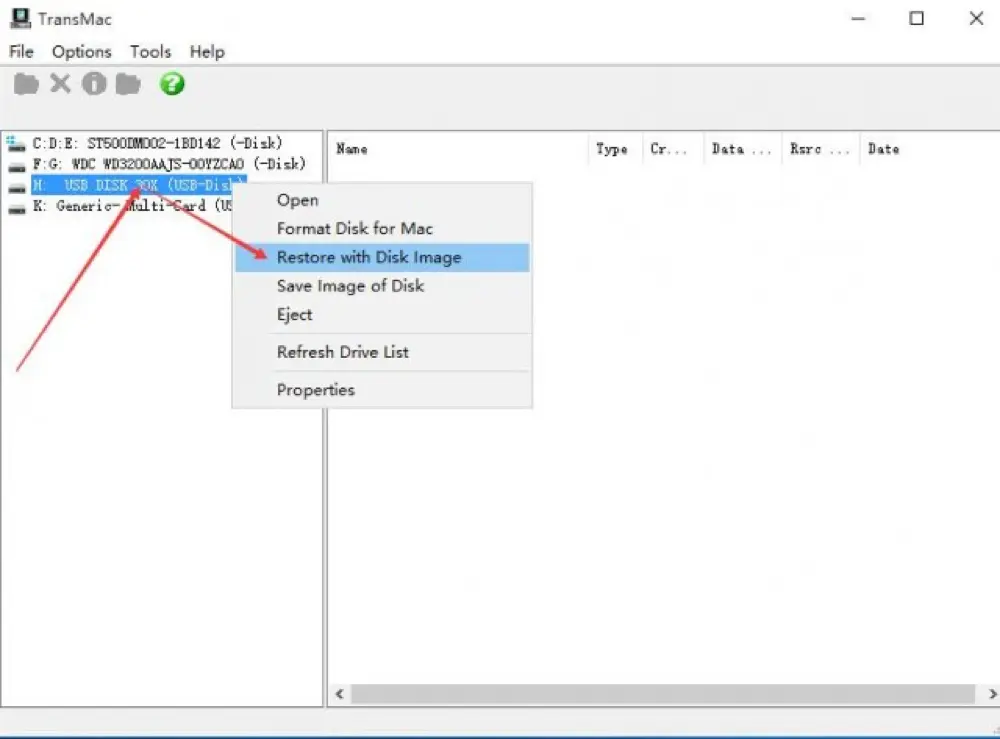Viewport: 1000px width, 739px height.
Task: Click the open folder toolbar icon
Action: click(x=26, y=84)
